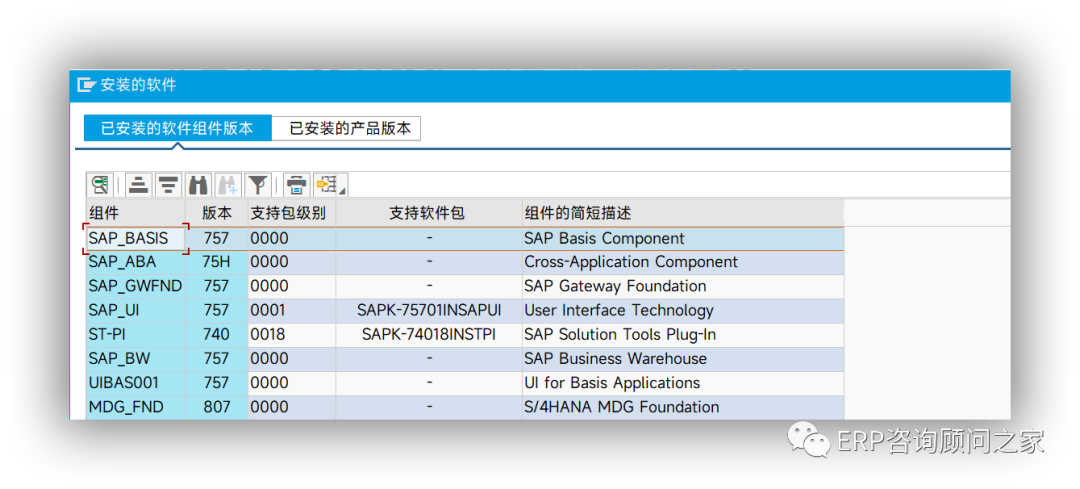Click the 组件的简短描述 column header

pos(683,214)
